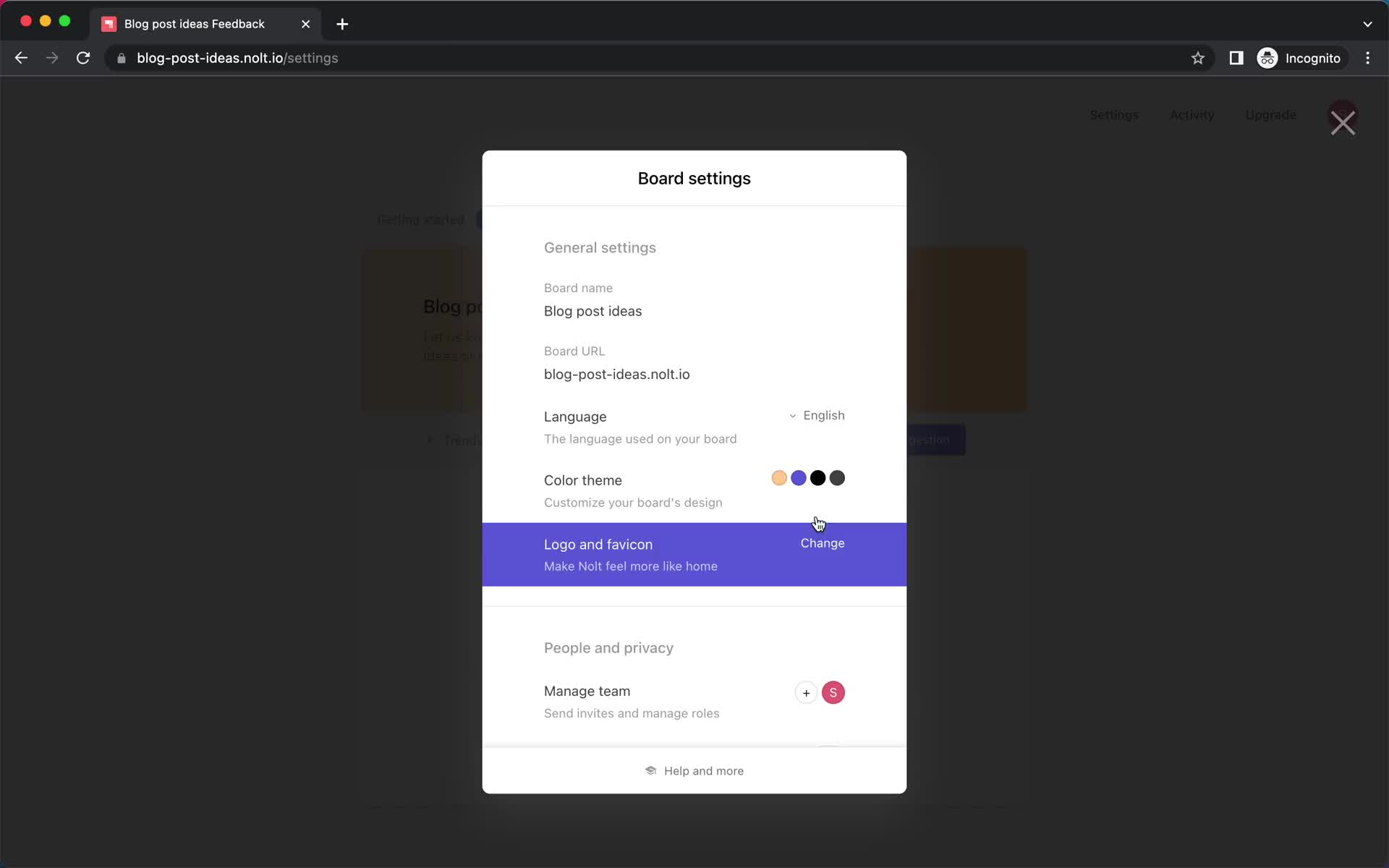Select the blue color theme option
The width and height of the screenshot is (1389, 868).
pyautogui.click(x=798, y=478)
